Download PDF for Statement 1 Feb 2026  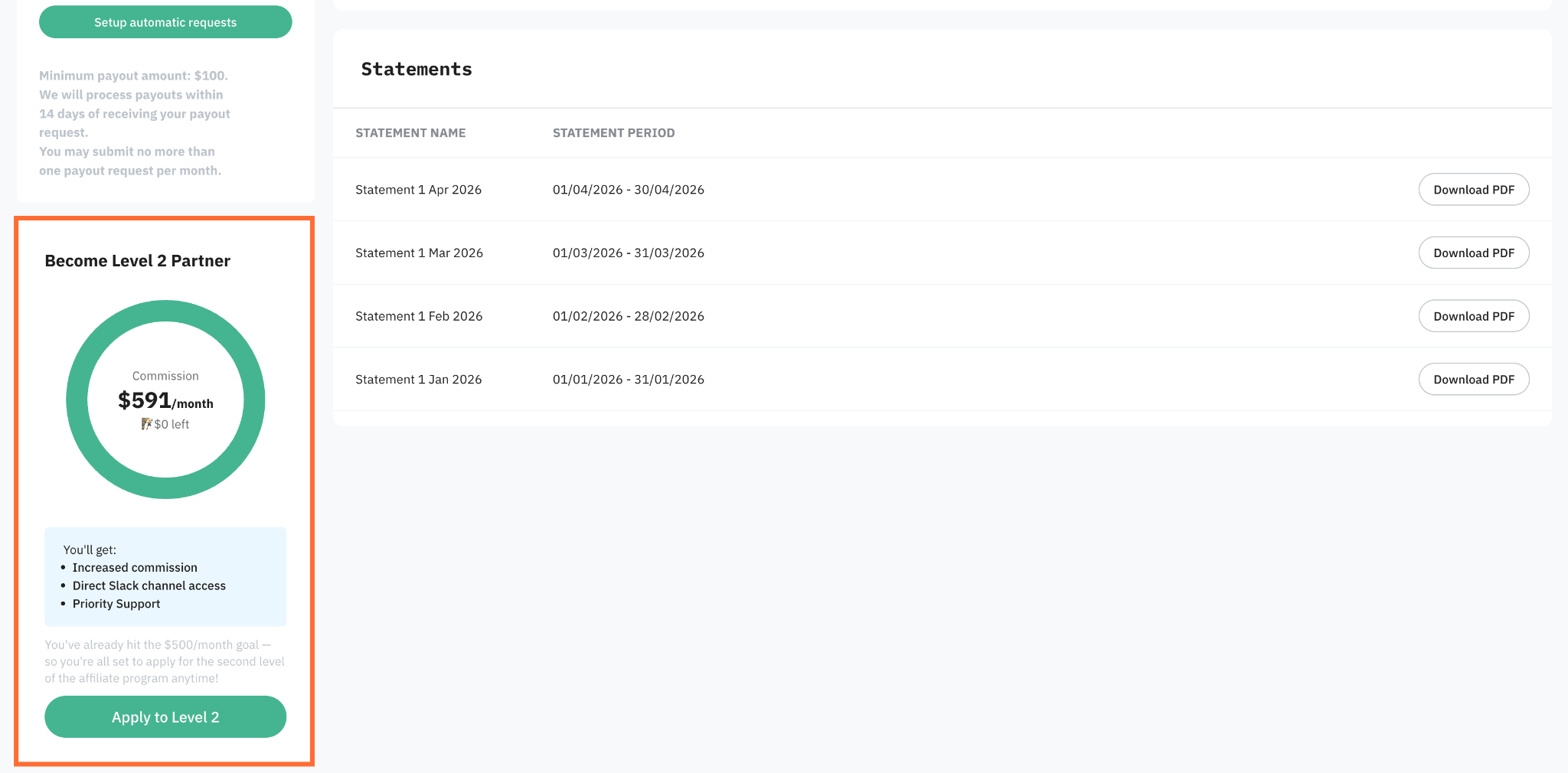pyautogui.click(x=1474, y=316)
